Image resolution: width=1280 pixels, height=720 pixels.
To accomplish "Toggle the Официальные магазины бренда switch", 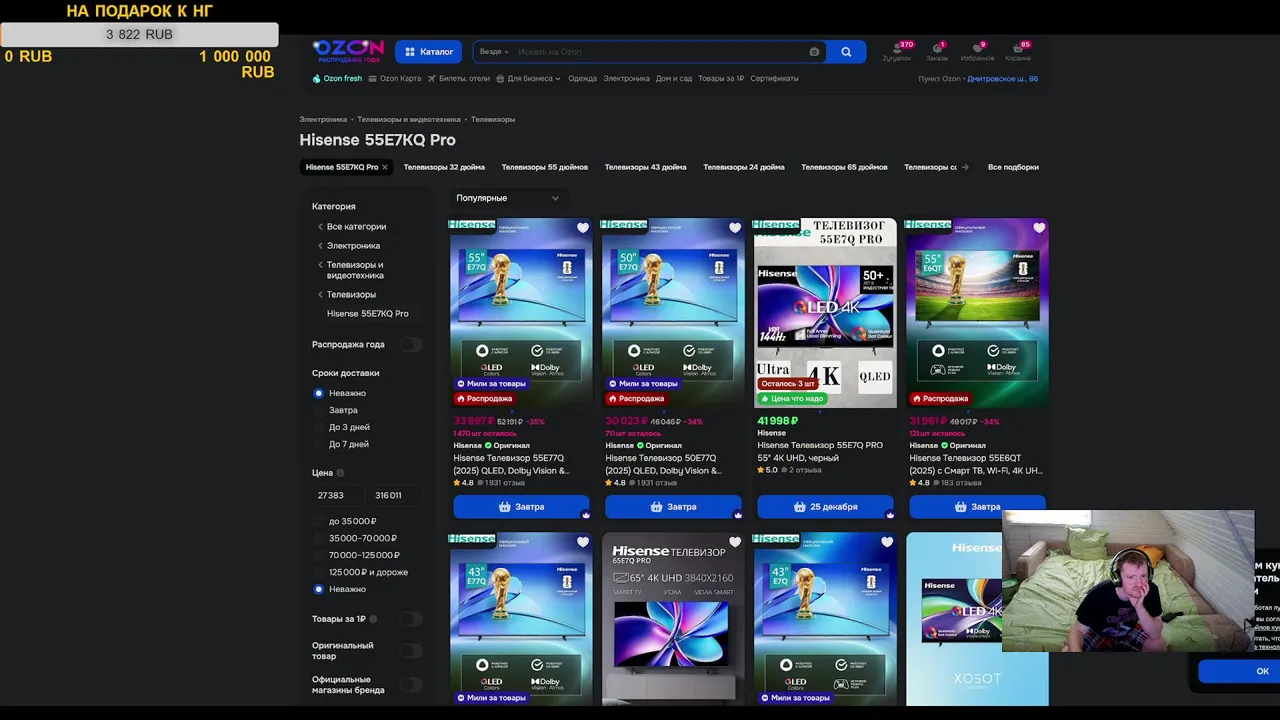I will pyautogui.click(x=410, y=685).
